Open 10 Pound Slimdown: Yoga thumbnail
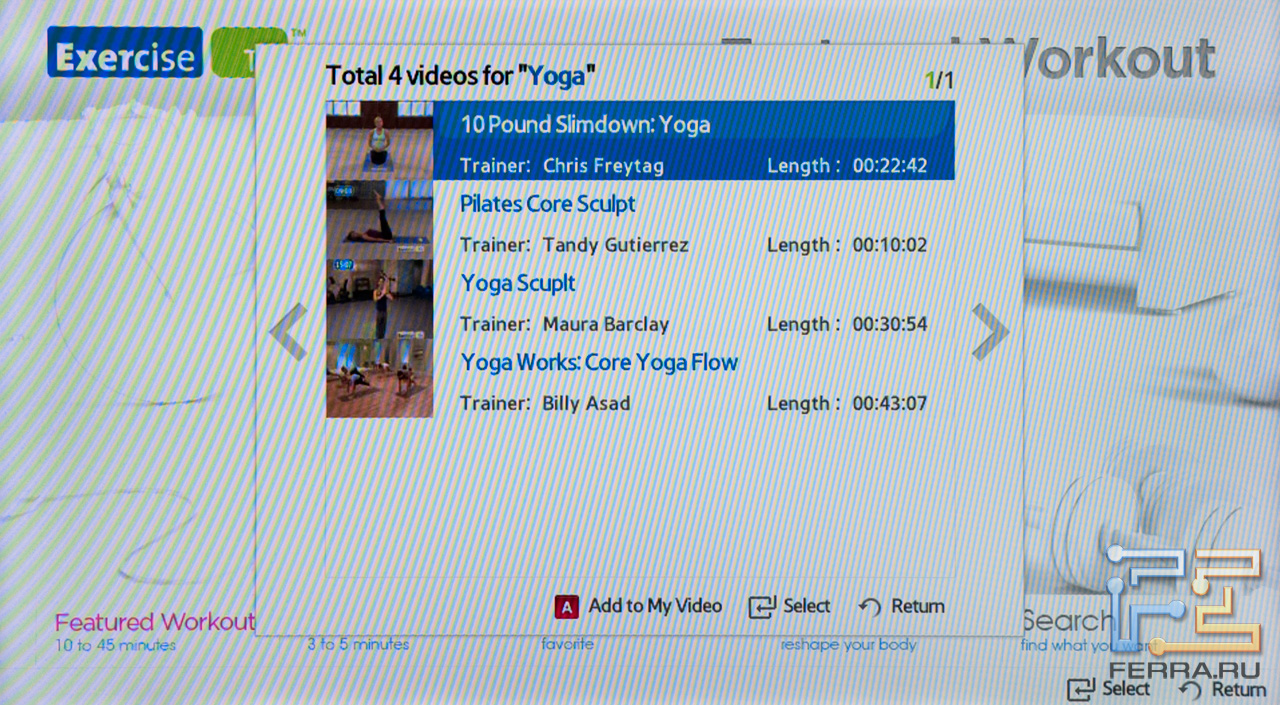 click(379, 140)
